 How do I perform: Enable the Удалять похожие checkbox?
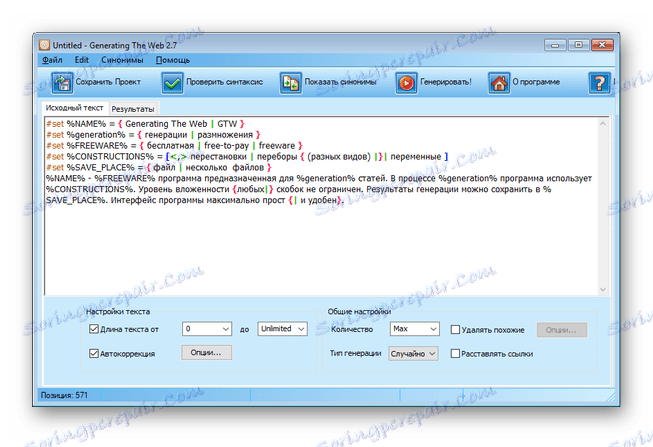tap(455, 330)
